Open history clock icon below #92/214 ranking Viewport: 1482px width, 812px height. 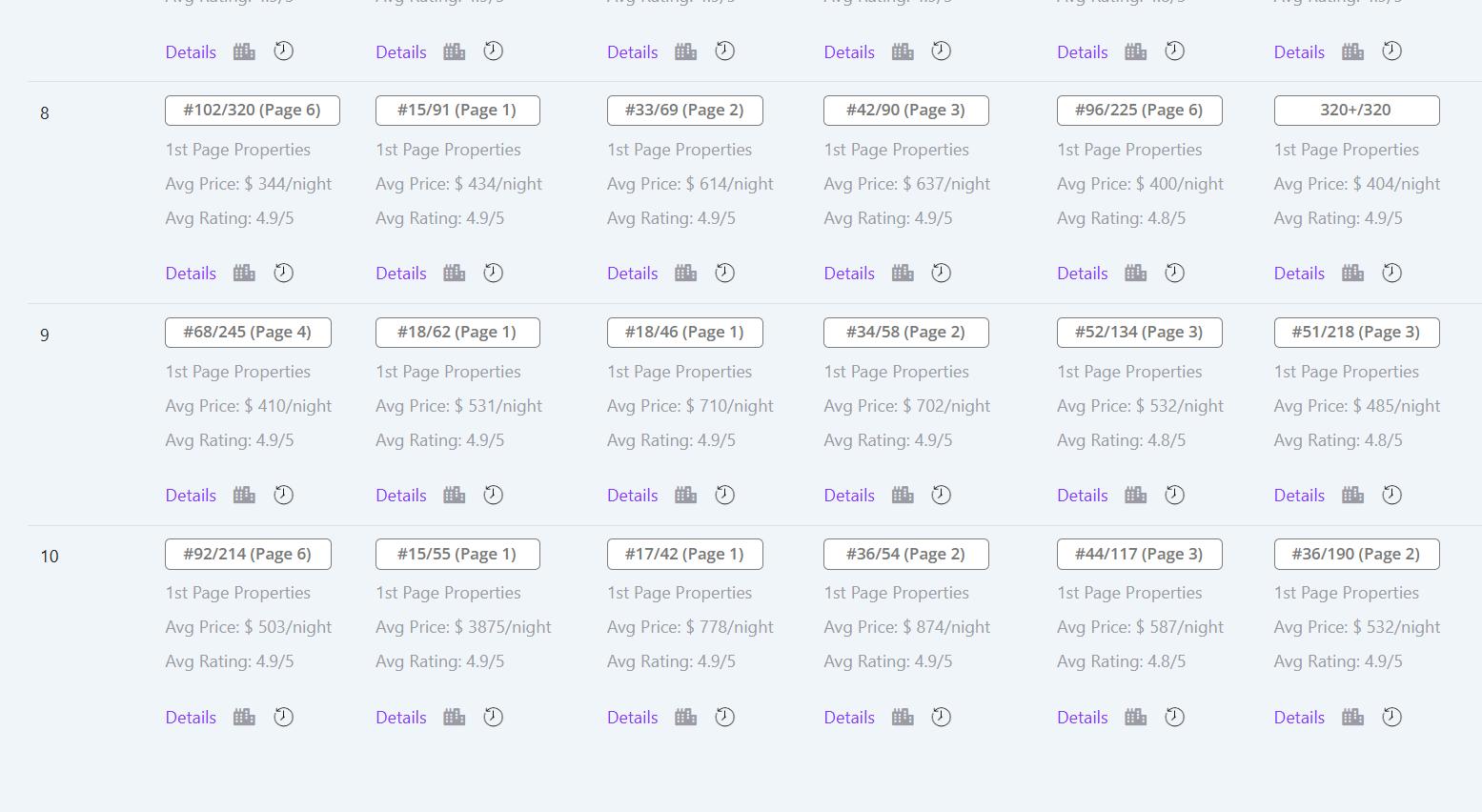[x=283, y=717]
